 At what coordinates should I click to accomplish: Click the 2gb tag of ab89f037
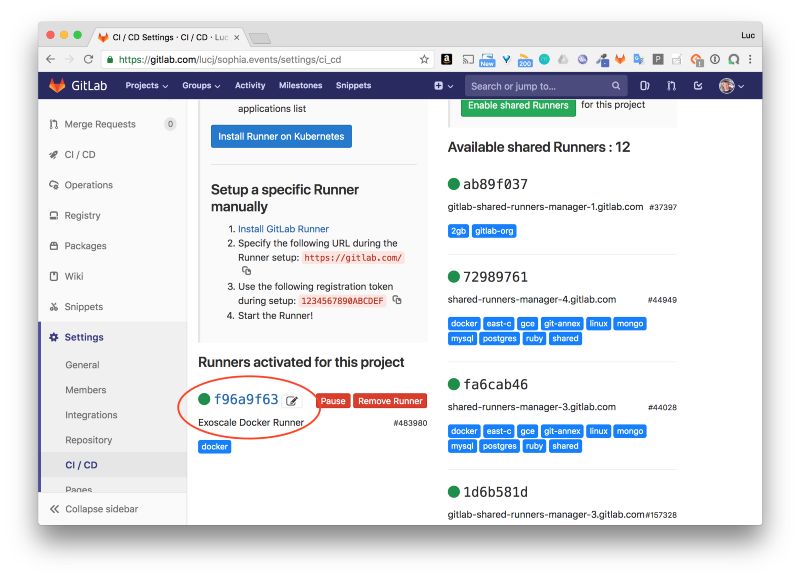pyautogui.click(x=458, y=231)
